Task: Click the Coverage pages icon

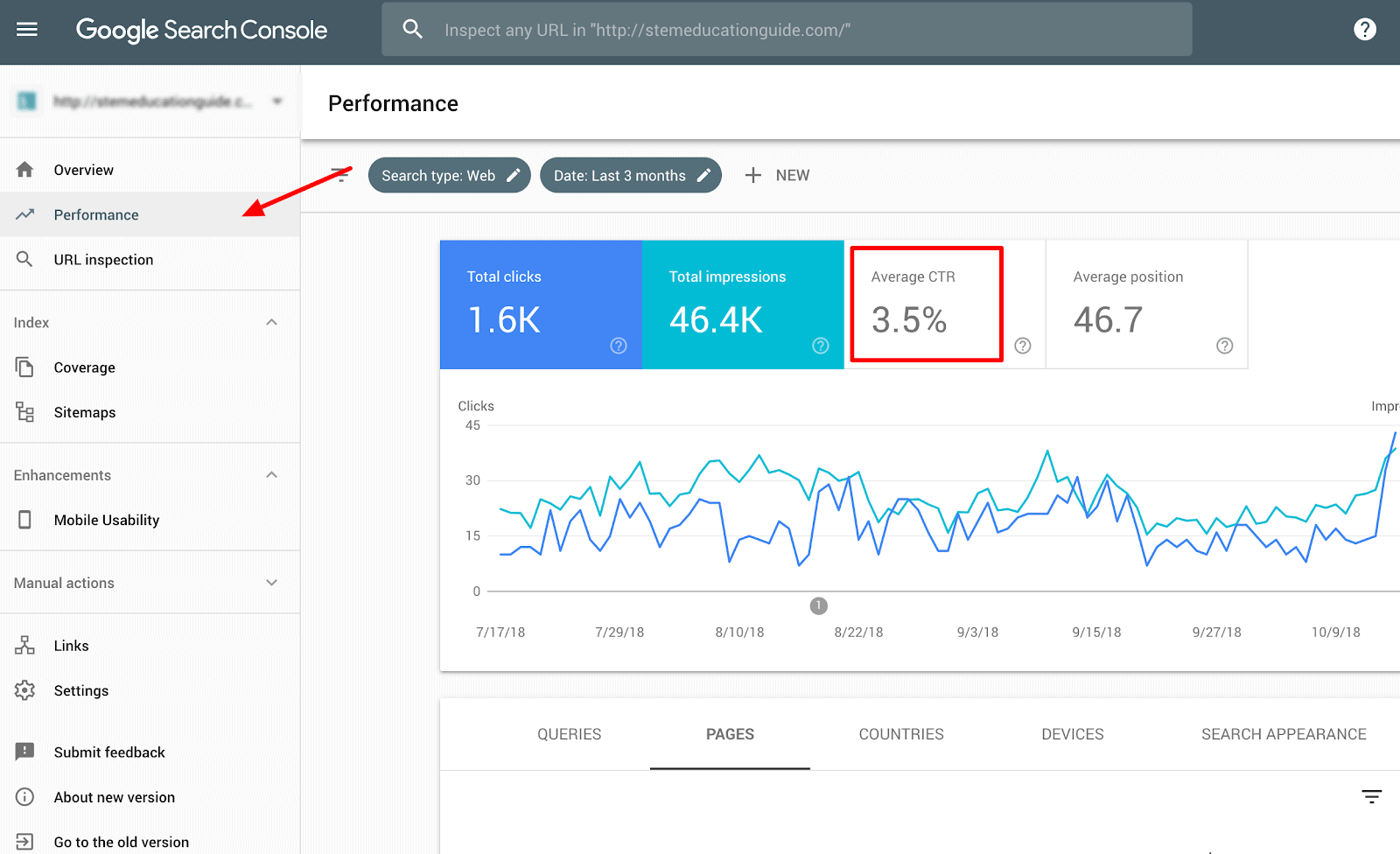Action: (x=24, y=367)
